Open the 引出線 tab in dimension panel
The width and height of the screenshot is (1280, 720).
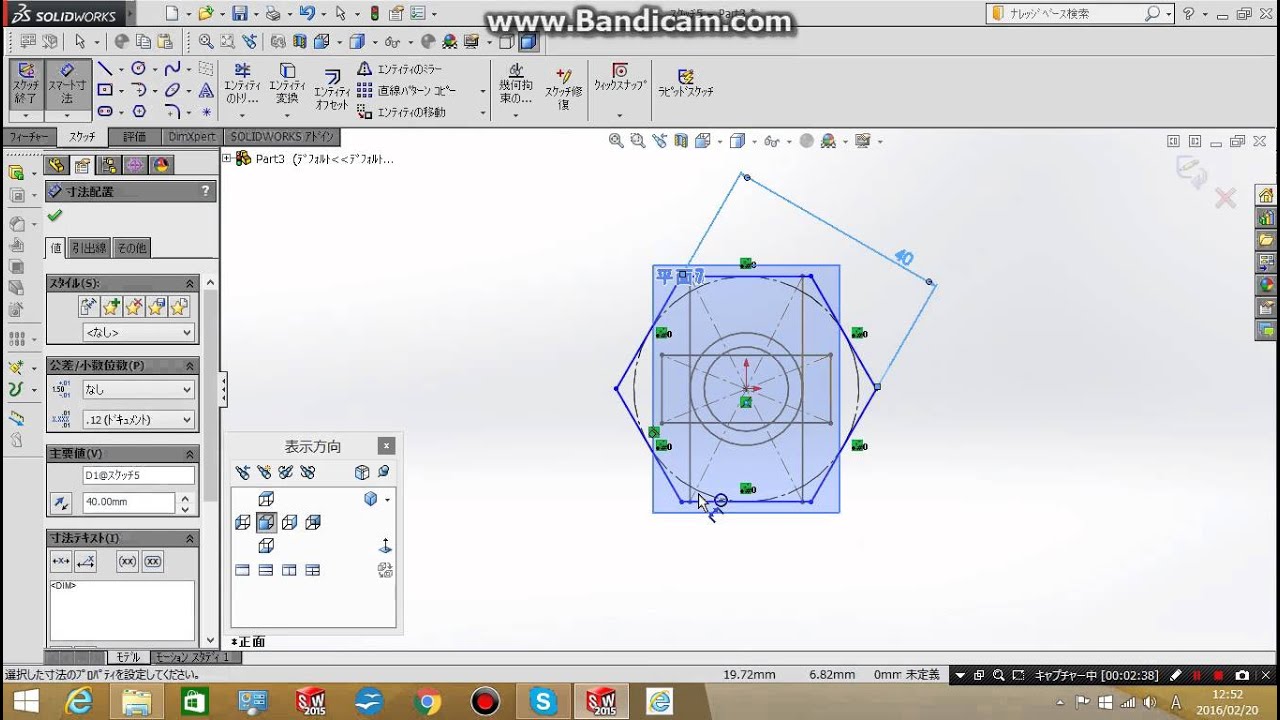click(88, 248)
